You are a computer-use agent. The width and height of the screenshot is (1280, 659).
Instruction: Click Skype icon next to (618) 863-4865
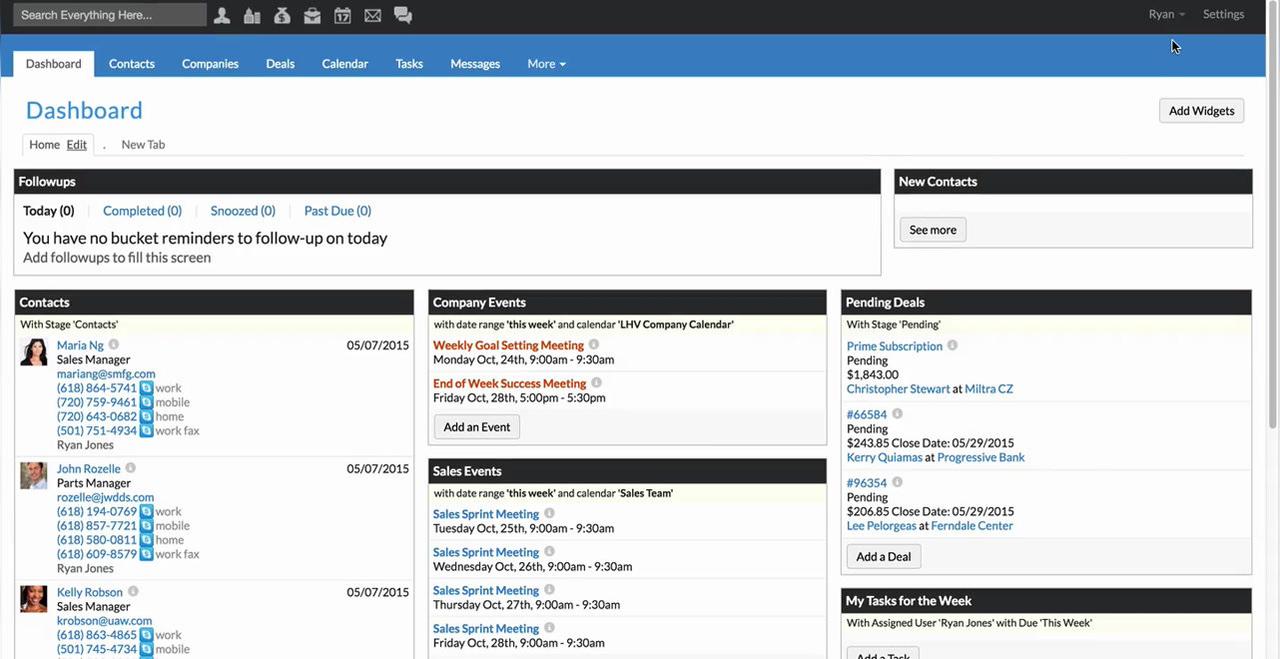click(146, 635)
